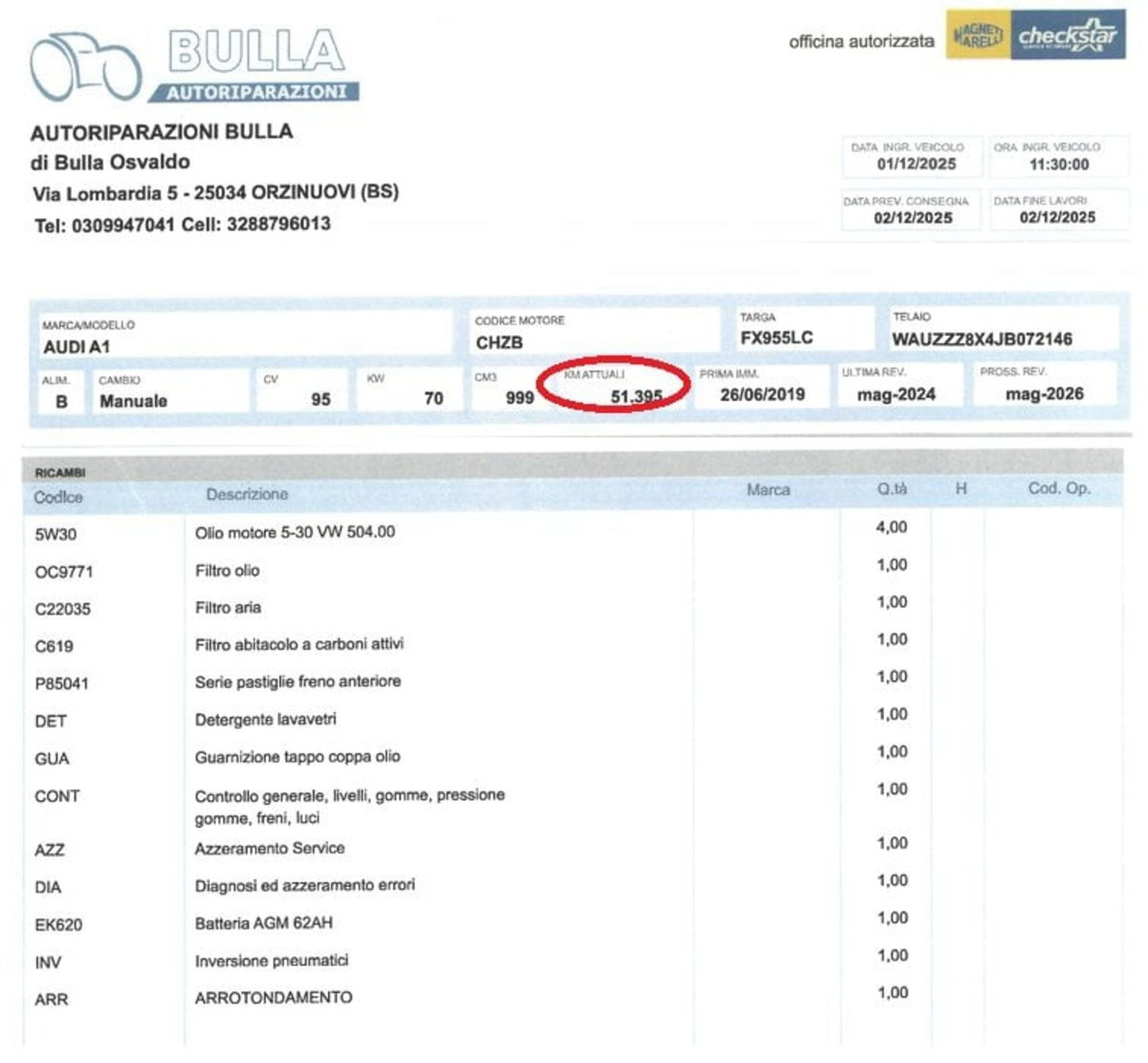Click the description 'Inversione pneumatici'
Image resolution: width=1148 pixels, height=1063 pixels.
coord(272,961)
